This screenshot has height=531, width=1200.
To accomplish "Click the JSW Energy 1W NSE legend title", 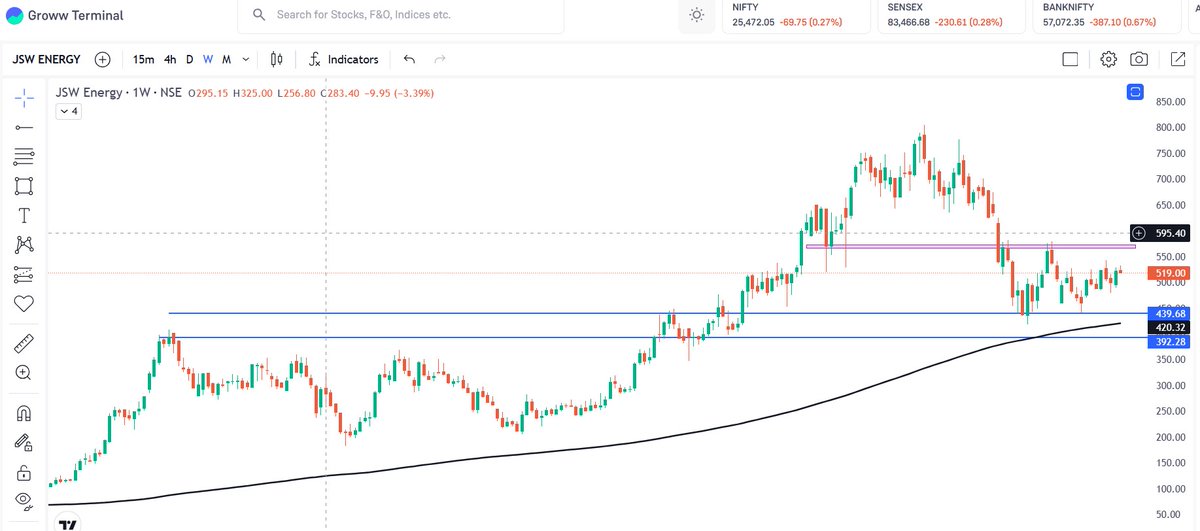I will (119, 92).
